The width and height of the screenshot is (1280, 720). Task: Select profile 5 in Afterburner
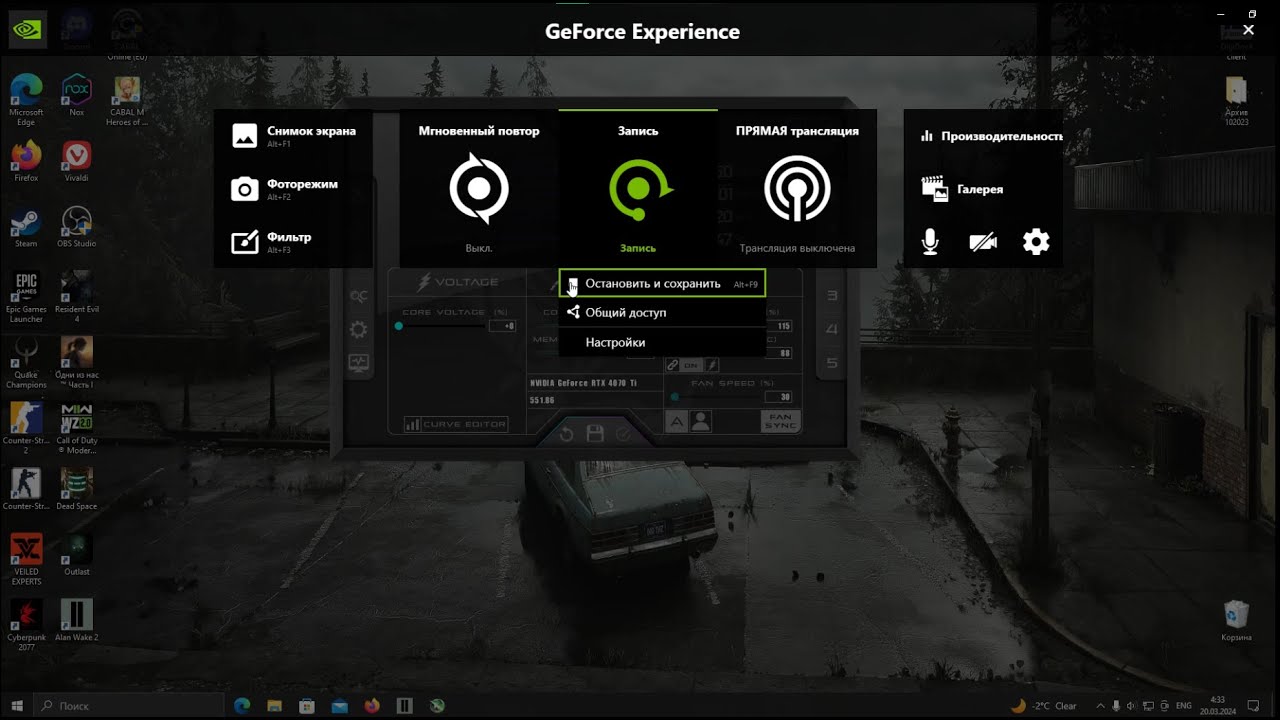831,363
